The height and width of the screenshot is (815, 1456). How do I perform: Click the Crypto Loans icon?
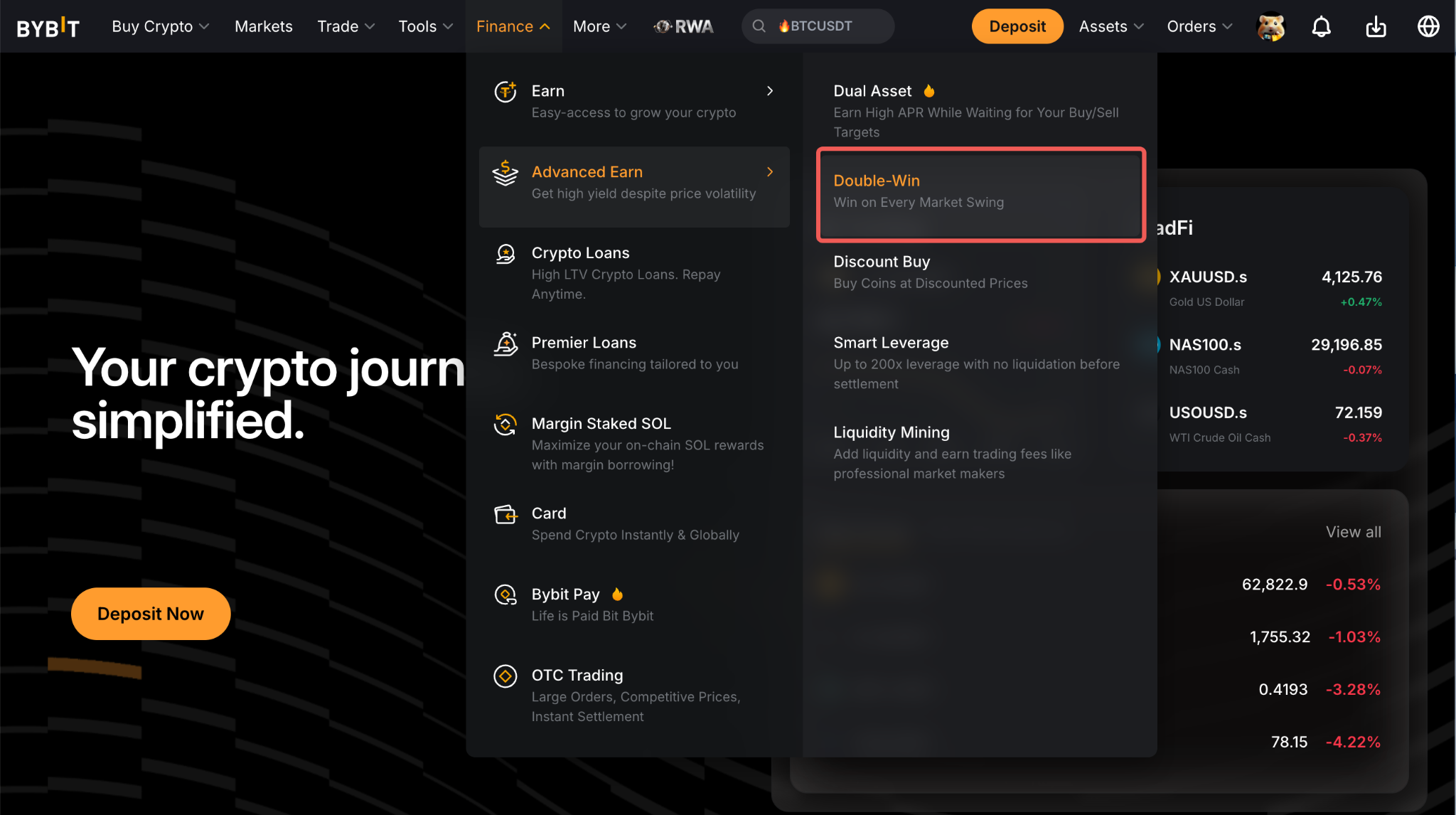tap(505, 254)
